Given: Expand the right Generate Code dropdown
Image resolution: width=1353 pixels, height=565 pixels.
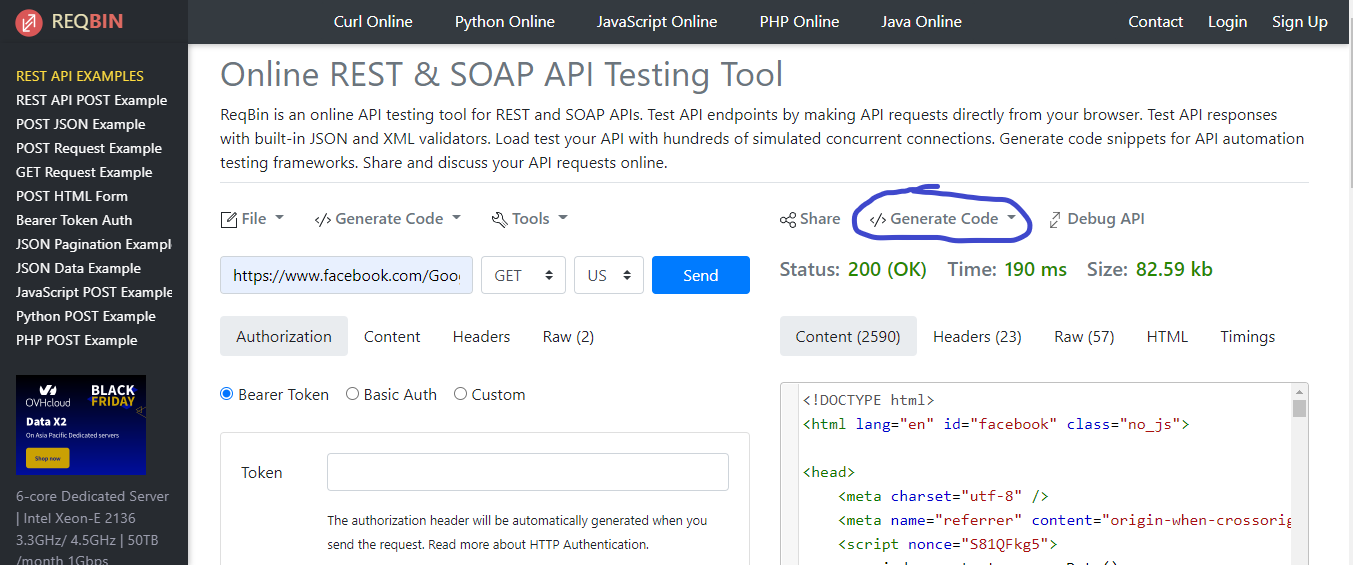Looking at the screenshot, I should (943, 218).
